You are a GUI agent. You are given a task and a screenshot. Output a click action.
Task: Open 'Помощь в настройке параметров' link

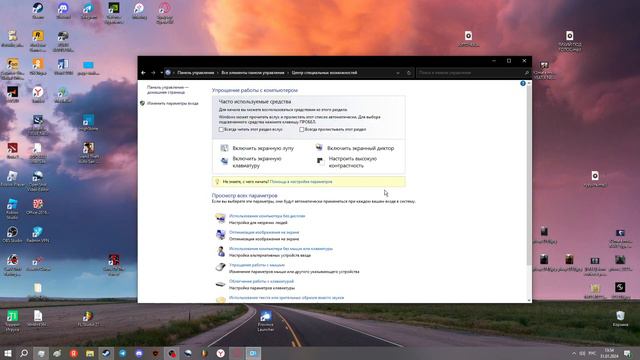point(301,182)
